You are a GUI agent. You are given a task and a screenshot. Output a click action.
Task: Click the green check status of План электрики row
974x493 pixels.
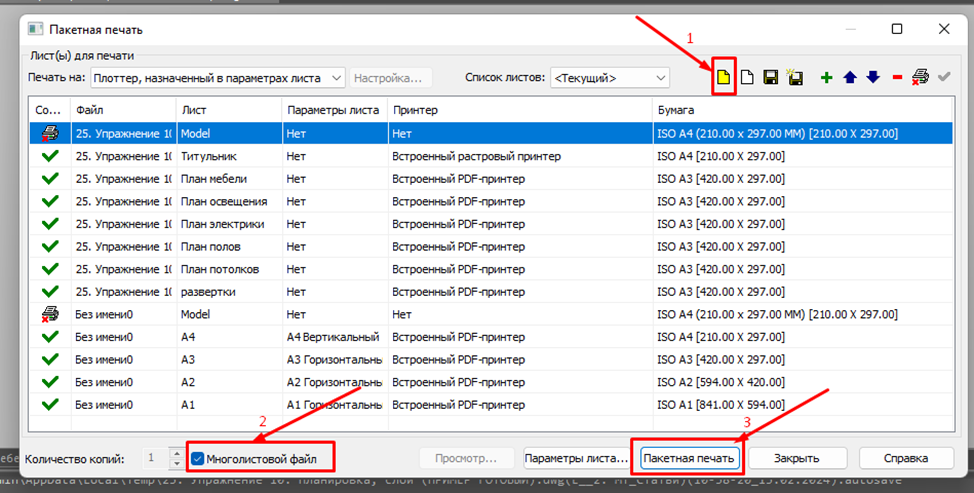pyautogui.click(x=50, y=224)
